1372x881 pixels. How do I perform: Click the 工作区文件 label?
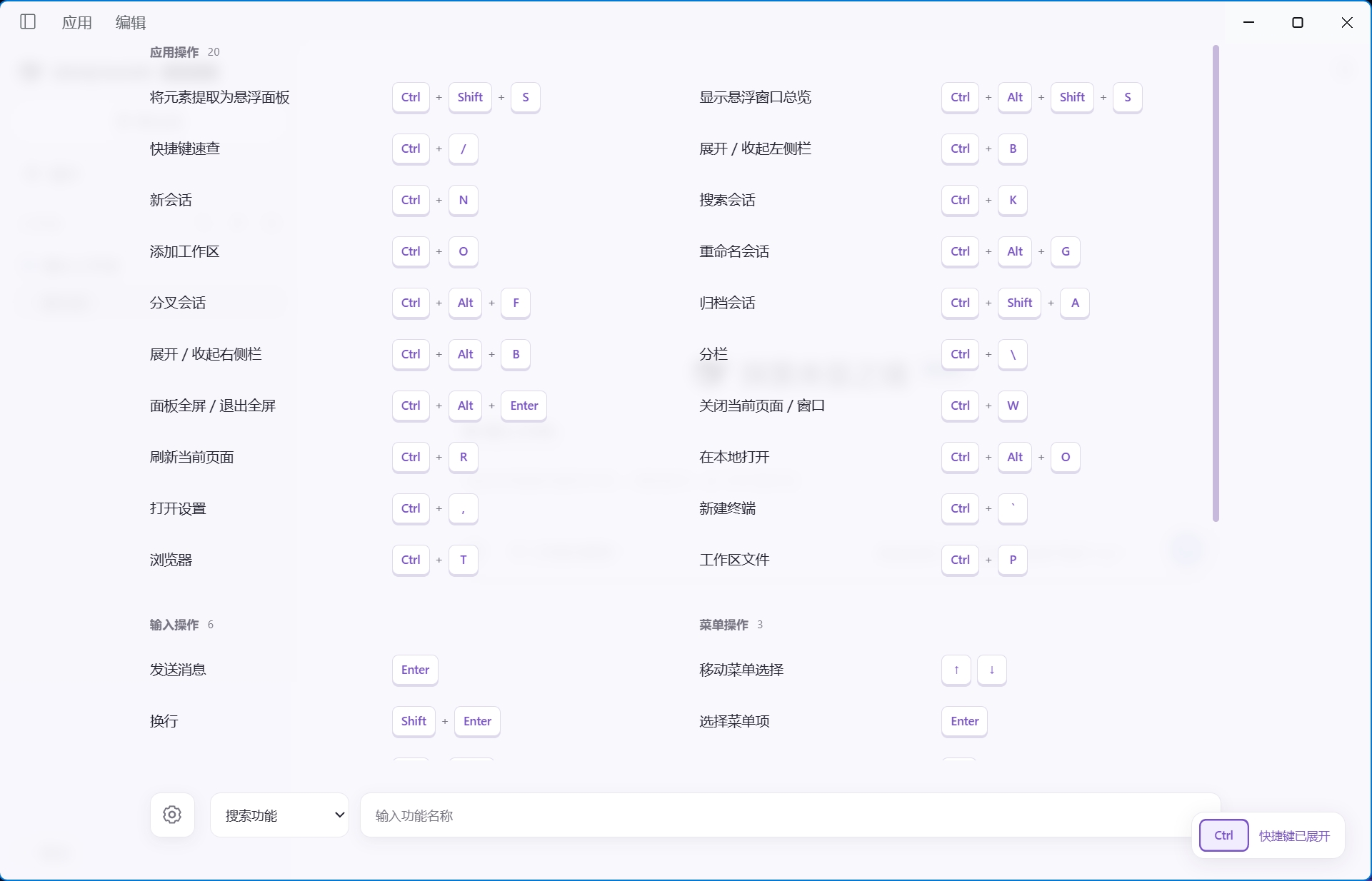734,560
